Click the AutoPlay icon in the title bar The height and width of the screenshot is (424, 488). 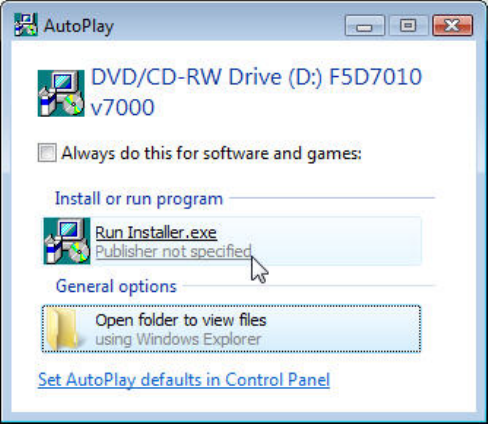(26, 25)
